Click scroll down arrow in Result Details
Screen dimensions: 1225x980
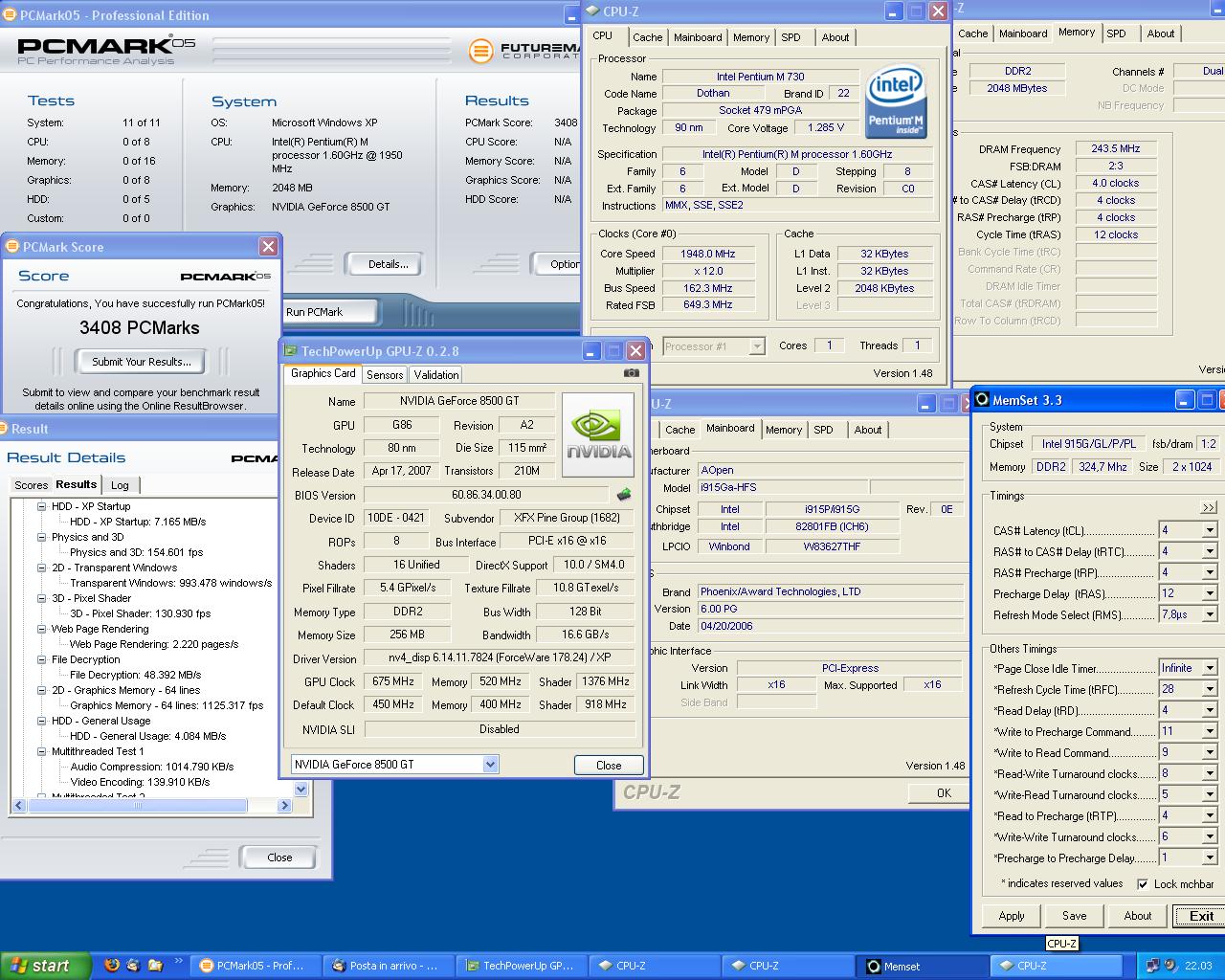[x=301, y=790]
